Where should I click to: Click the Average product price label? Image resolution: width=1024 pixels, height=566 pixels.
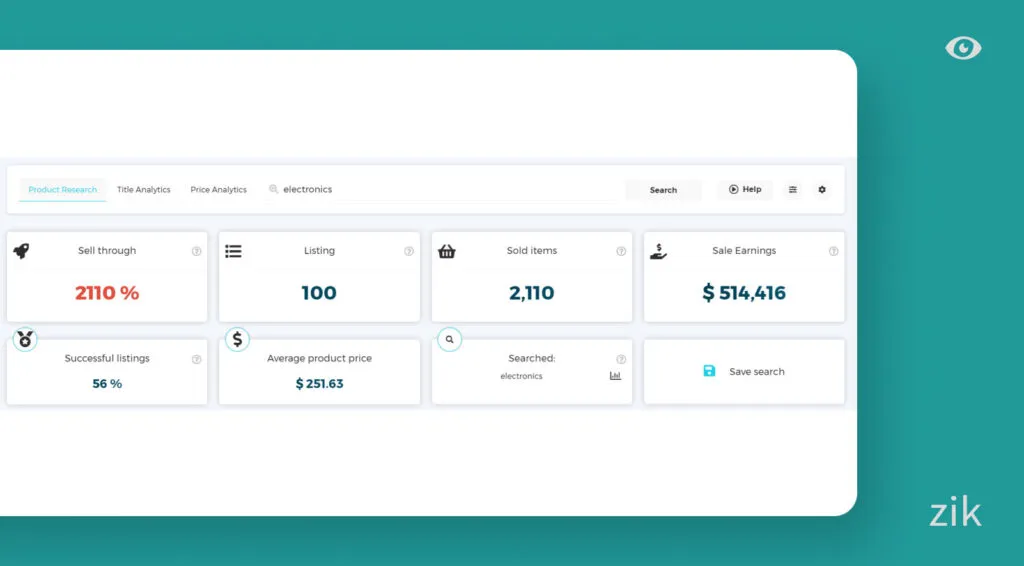tap(319, 358)
